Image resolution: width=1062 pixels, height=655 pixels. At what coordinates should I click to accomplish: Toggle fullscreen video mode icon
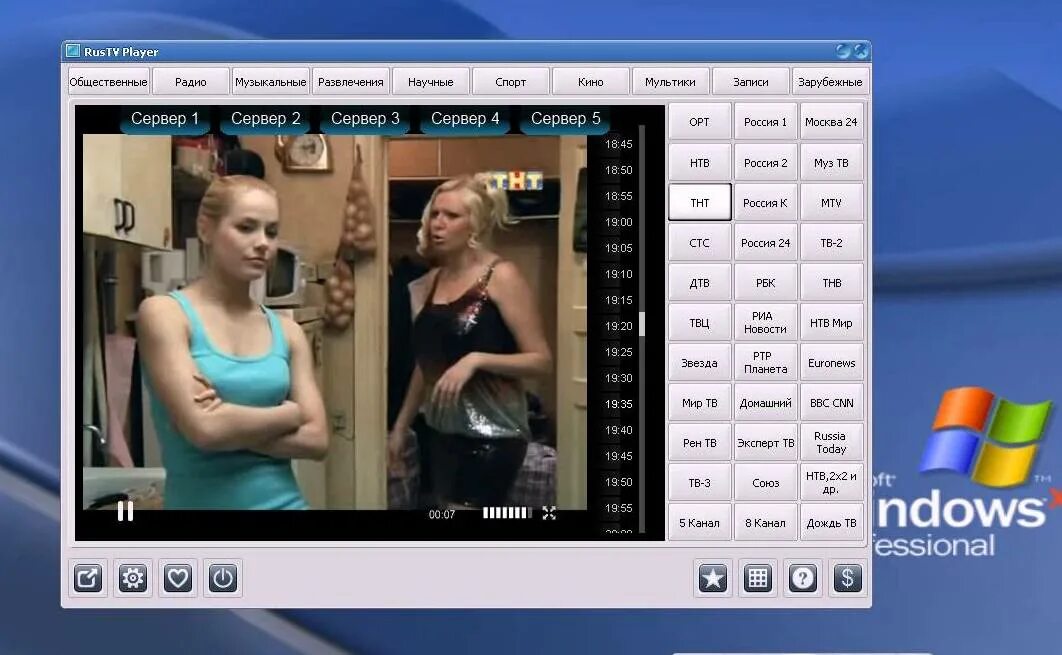click(549, 513)
